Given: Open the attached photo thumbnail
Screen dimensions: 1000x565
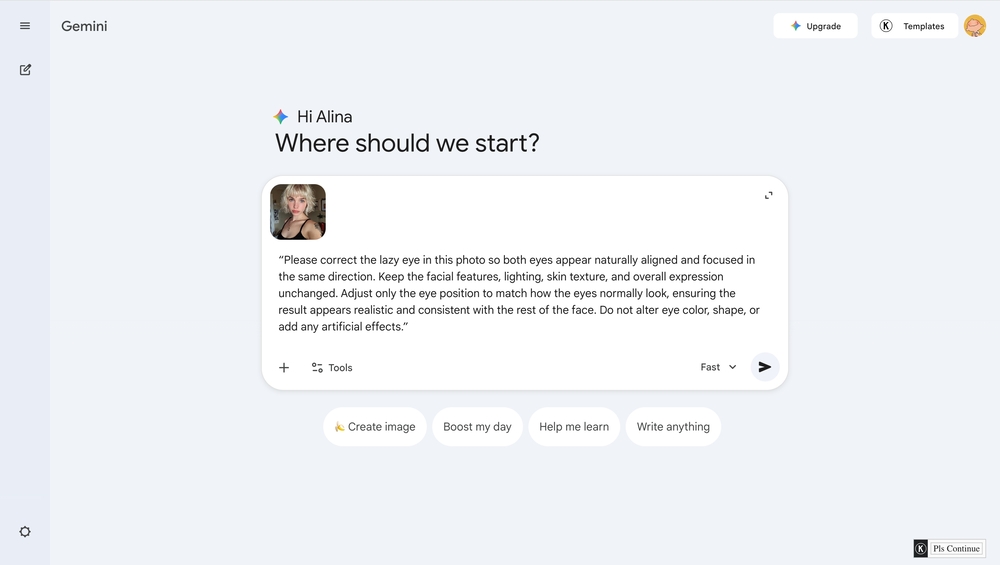Looking at the screenshot, I should 298,212.
